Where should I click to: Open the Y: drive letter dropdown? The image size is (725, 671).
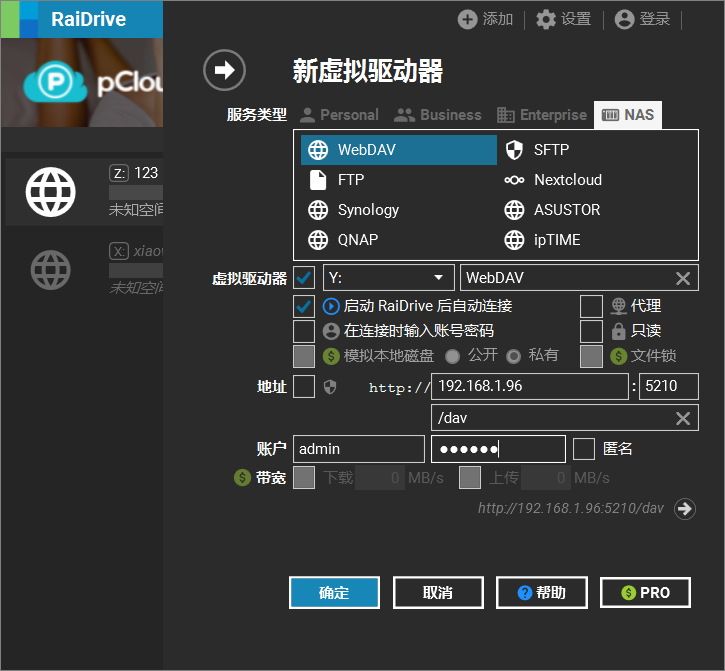point(388,278)
